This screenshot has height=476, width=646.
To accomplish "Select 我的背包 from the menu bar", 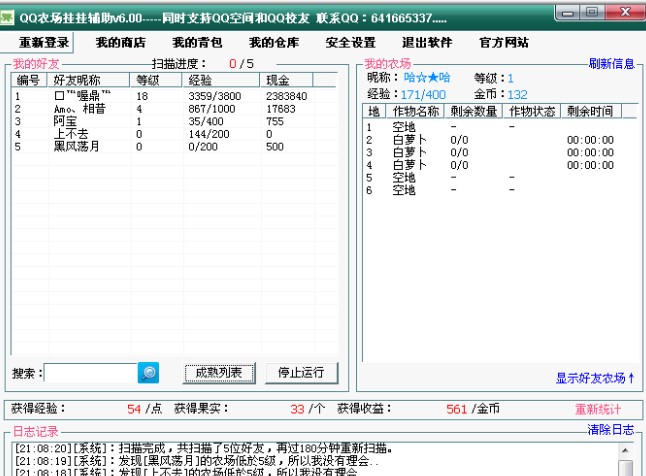I will tap(197, 43).
